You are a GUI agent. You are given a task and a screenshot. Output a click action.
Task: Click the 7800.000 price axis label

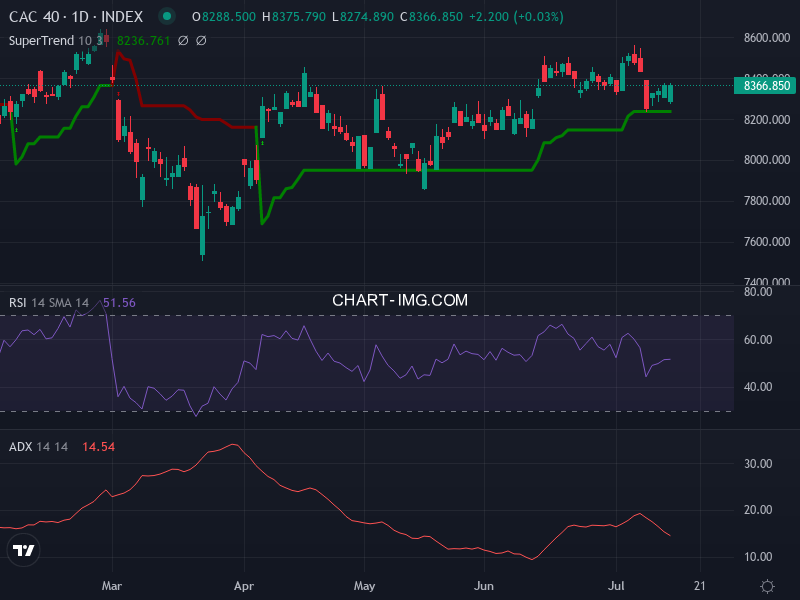pyautogui.click(x=767, y=201)
